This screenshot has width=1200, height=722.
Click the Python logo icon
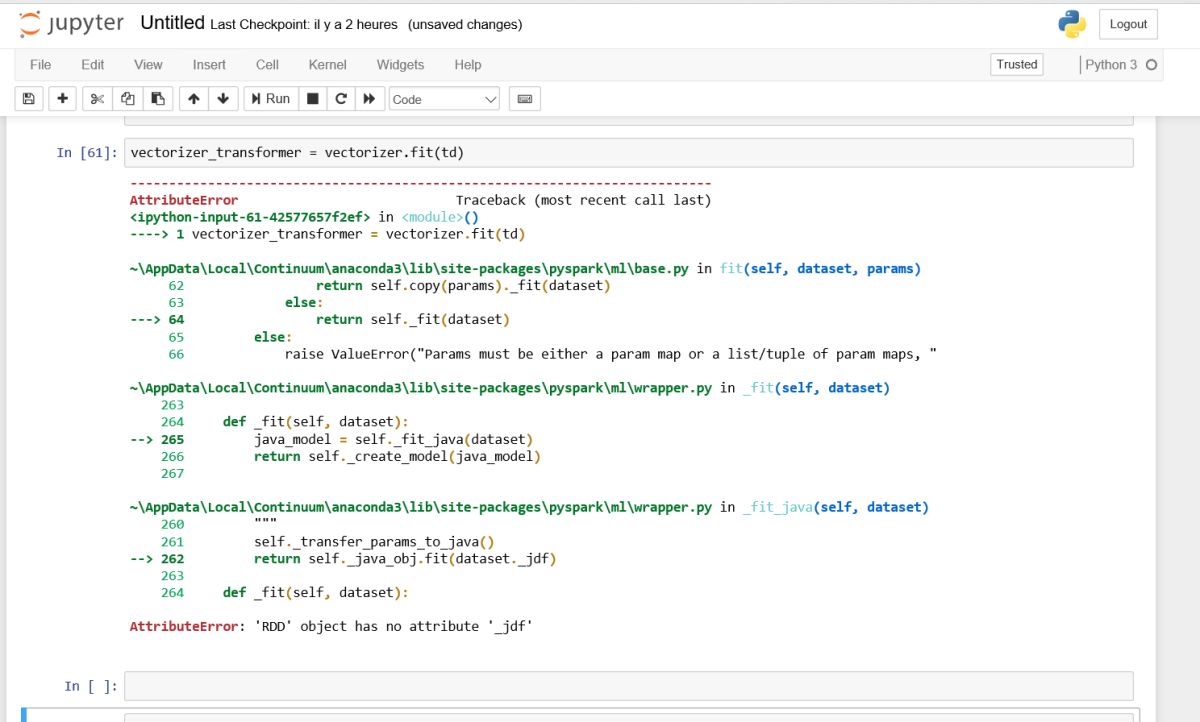[1072, 24]
